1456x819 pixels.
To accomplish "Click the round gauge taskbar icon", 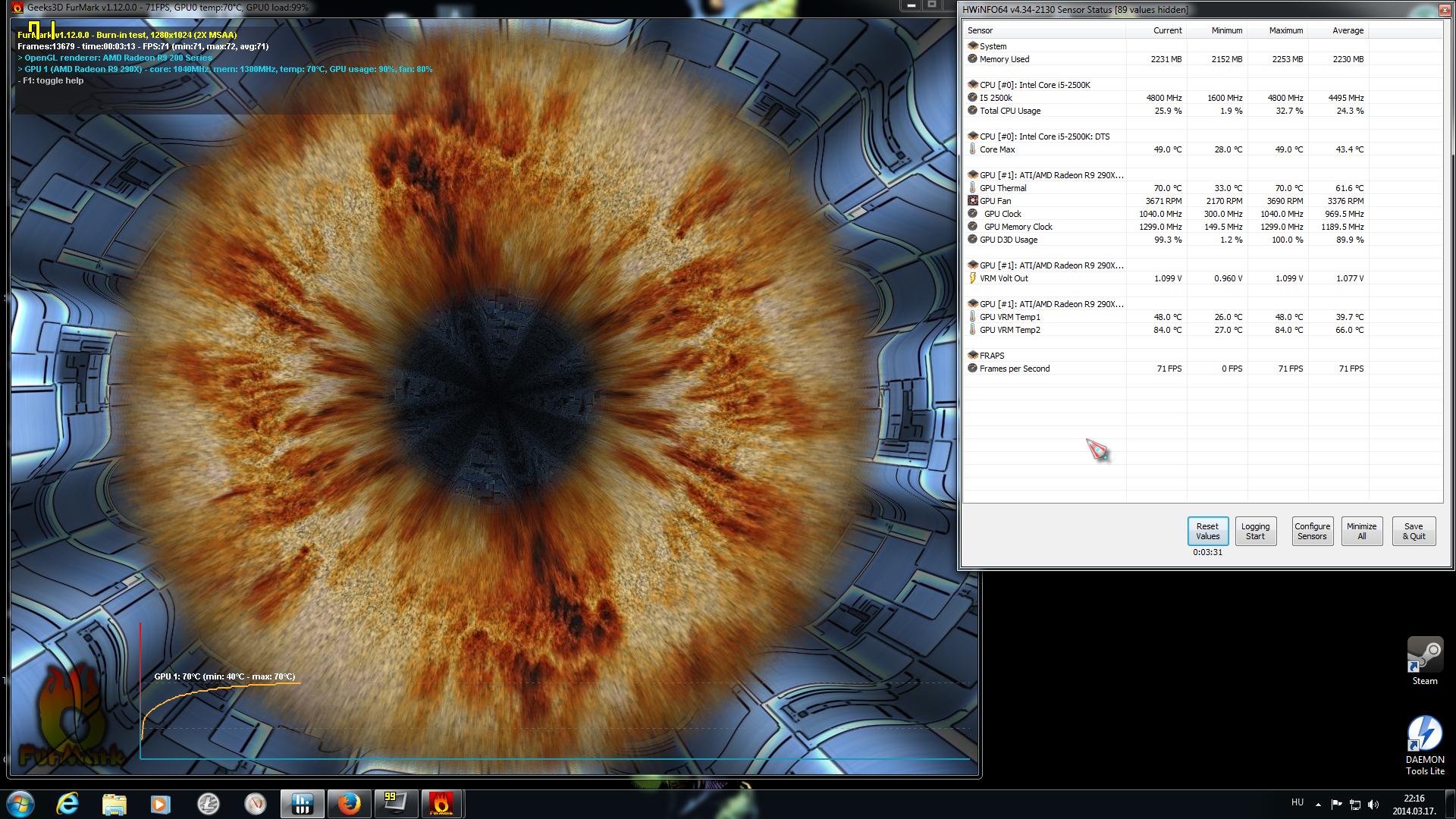I will click(256, 803).
